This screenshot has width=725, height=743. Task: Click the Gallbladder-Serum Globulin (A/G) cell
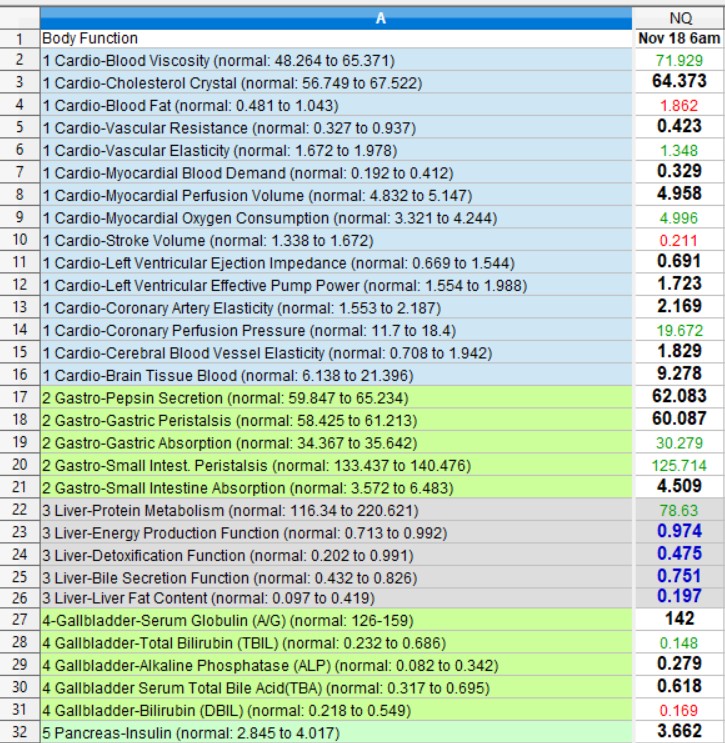(200, 620)
